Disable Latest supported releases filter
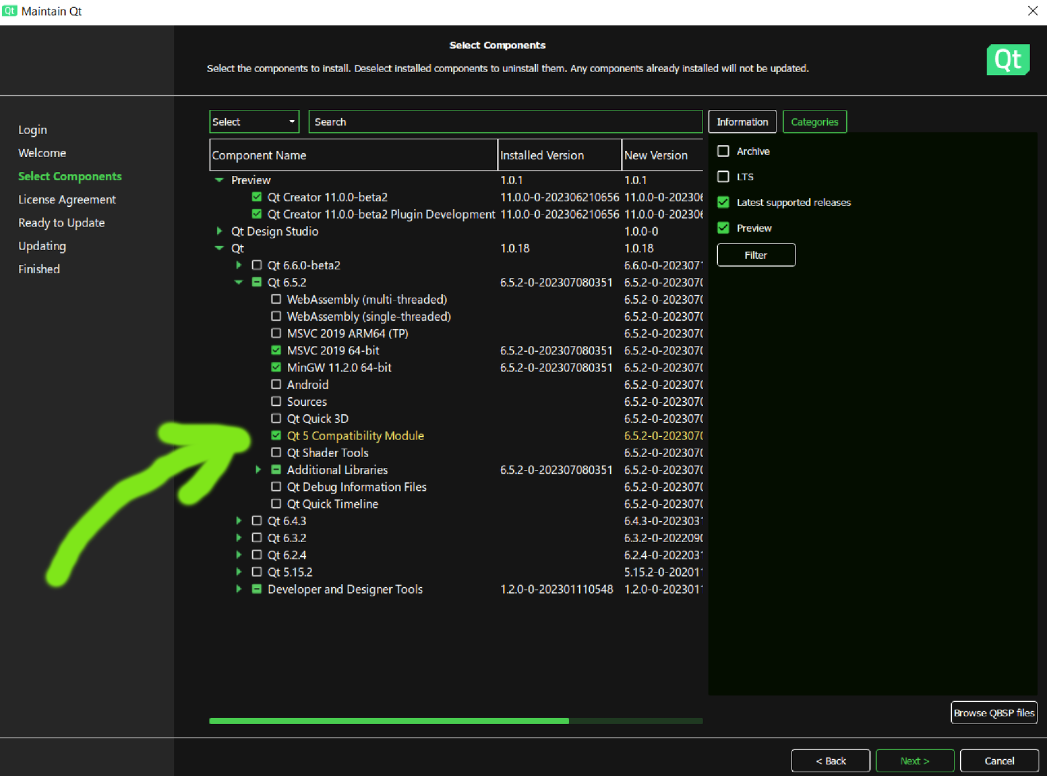Viewport: 1047px width, 776px height. pyautogui.click(x=723, y=202)
